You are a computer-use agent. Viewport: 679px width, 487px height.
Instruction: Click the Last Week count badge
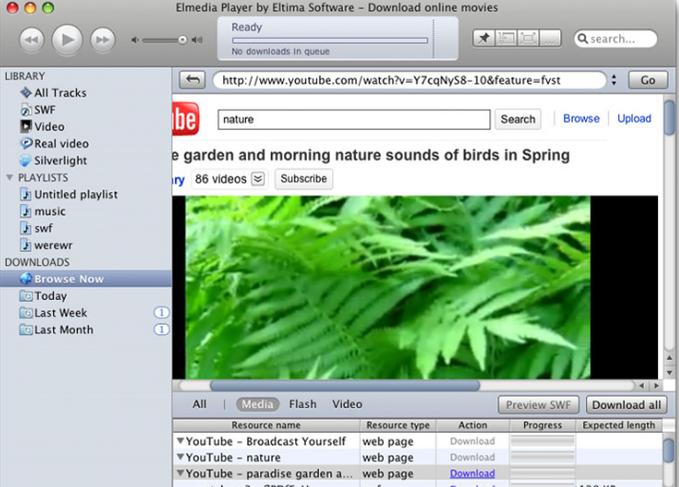click(161, 313)
